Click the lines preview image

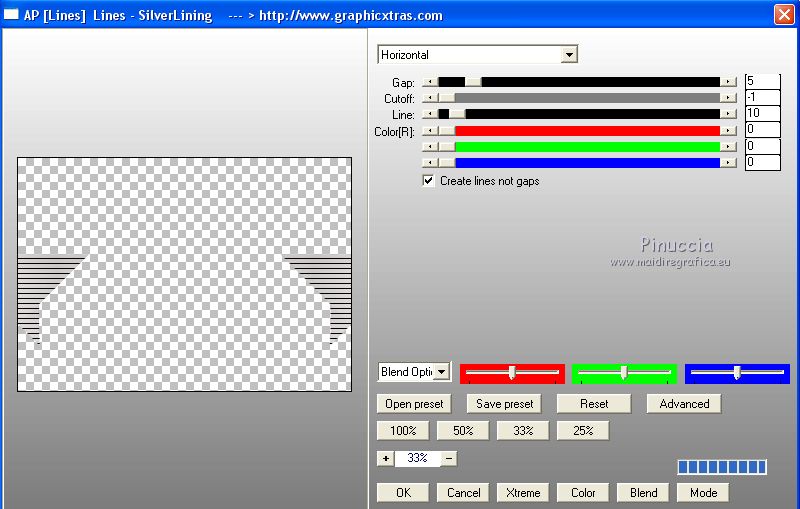tap(184, 274)
